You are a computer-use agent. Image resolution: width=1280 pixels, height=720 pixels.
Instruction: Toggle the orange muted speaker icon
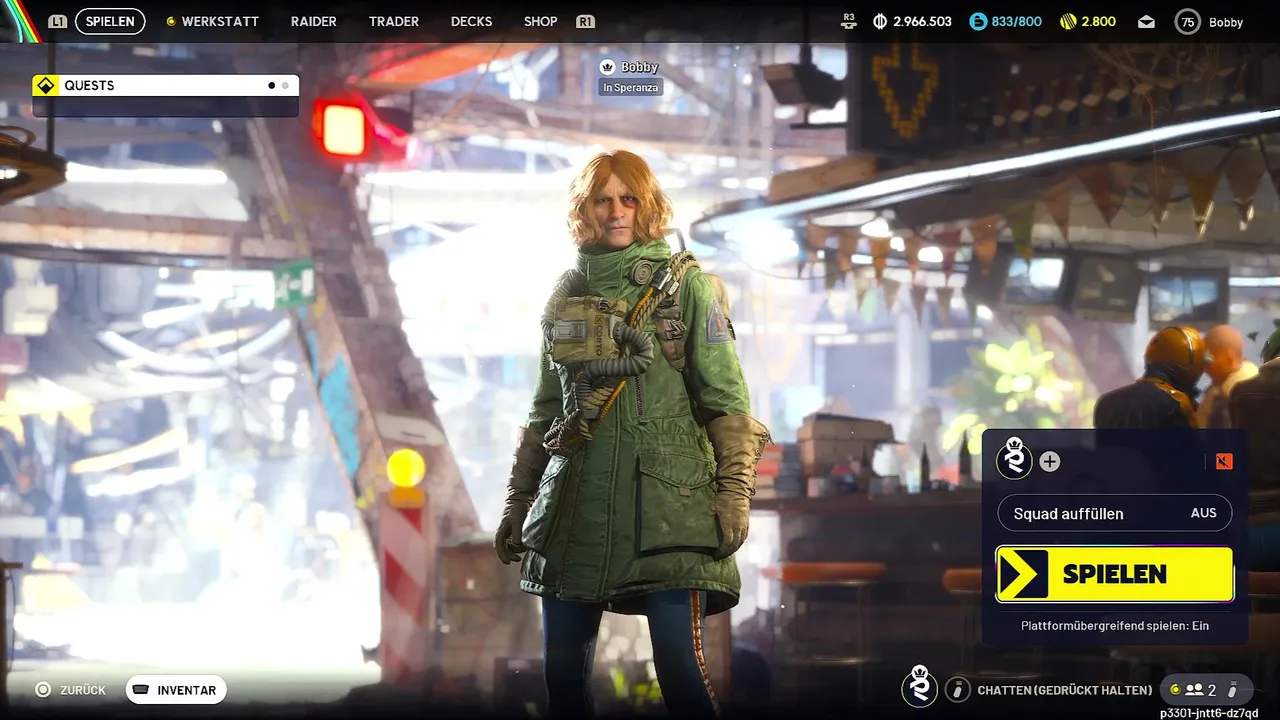[x=1224, y=461]
